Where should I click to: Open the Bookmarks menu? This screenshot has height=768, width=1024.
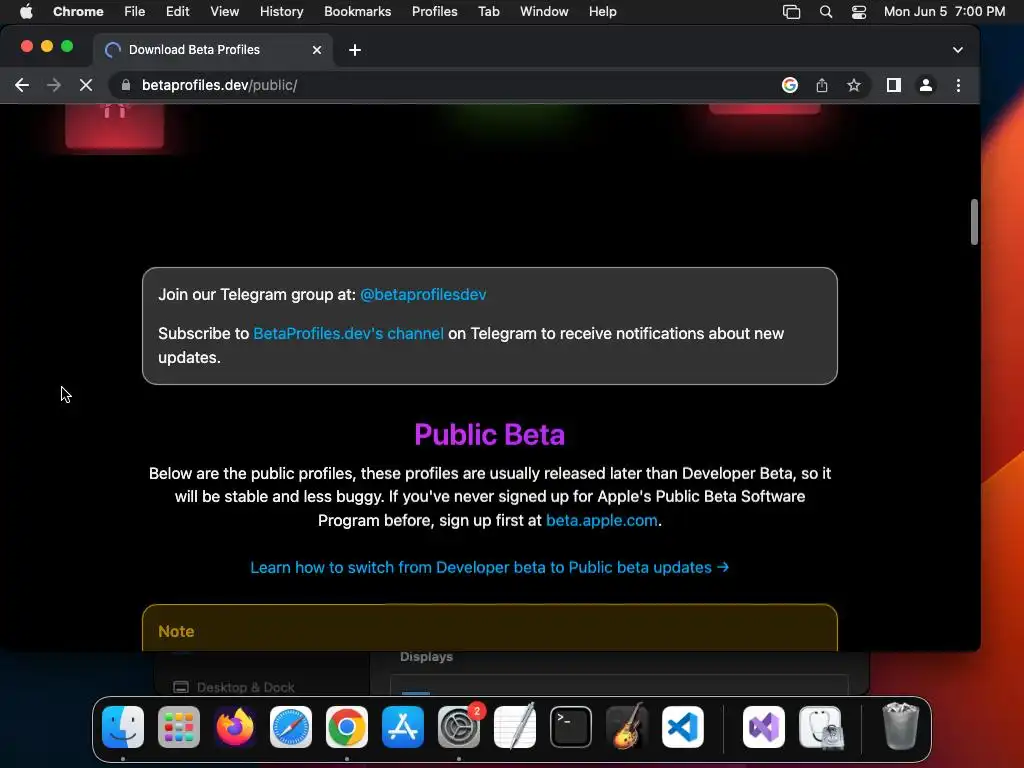pos(357,11)
